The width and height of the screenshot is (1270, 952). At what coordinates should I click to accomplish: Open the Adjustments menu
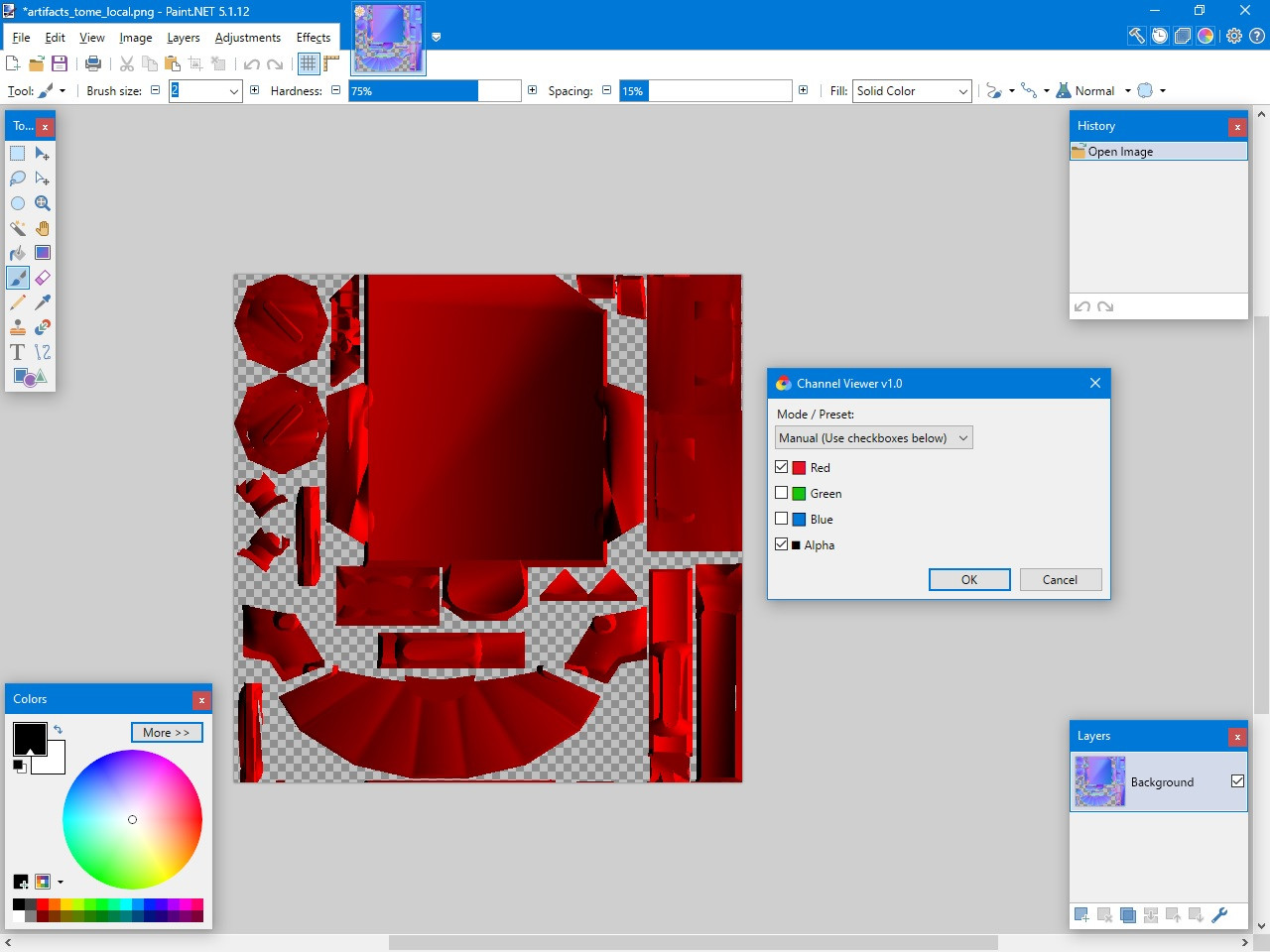tap(248, 38)
